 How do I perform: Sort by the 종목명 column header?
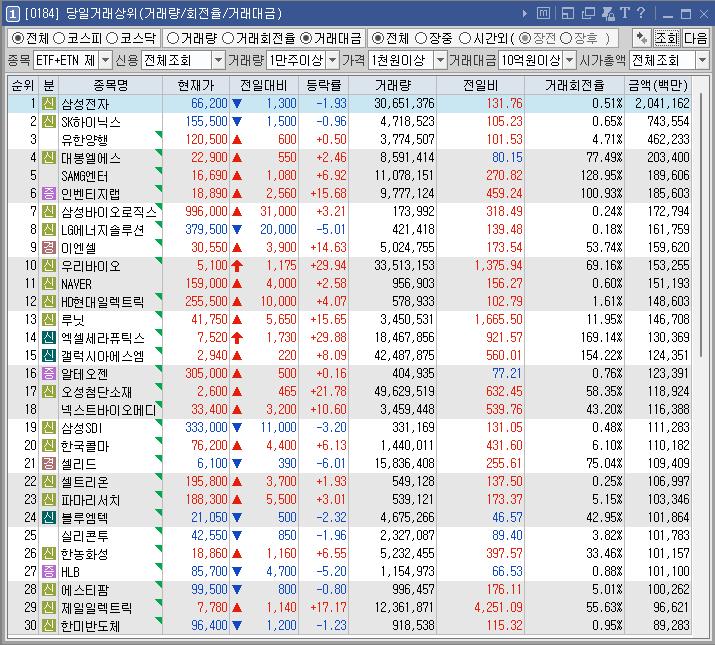point(110,85)
